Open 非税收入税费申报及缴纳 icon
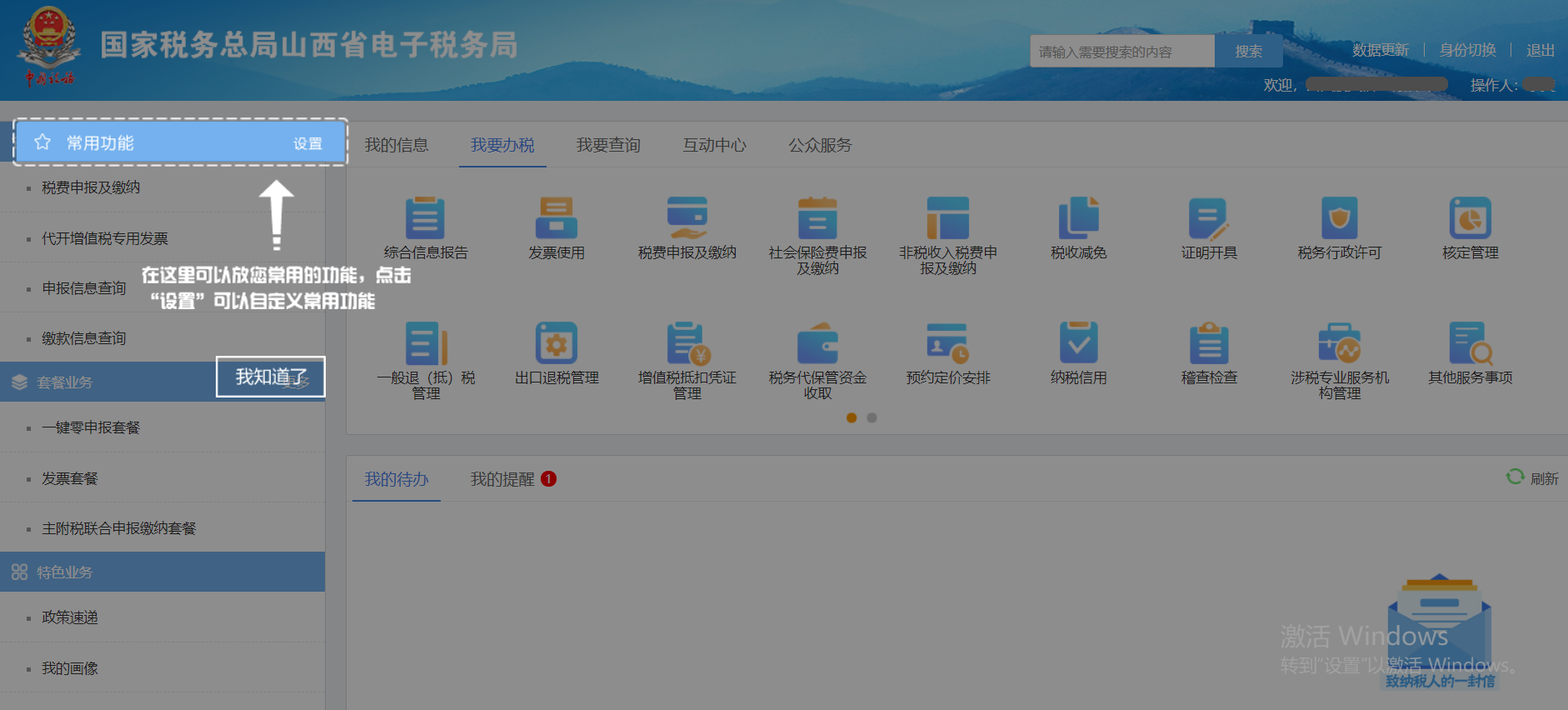 948,219
